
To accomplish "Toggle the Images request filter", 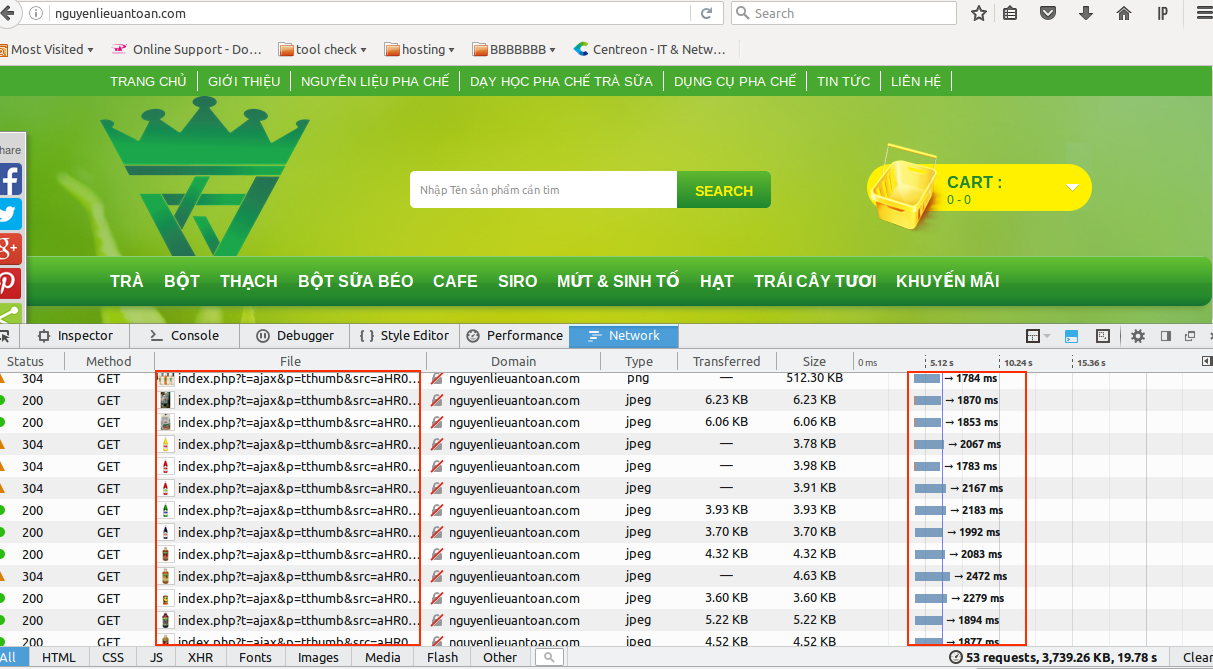I will coord(318,657).
